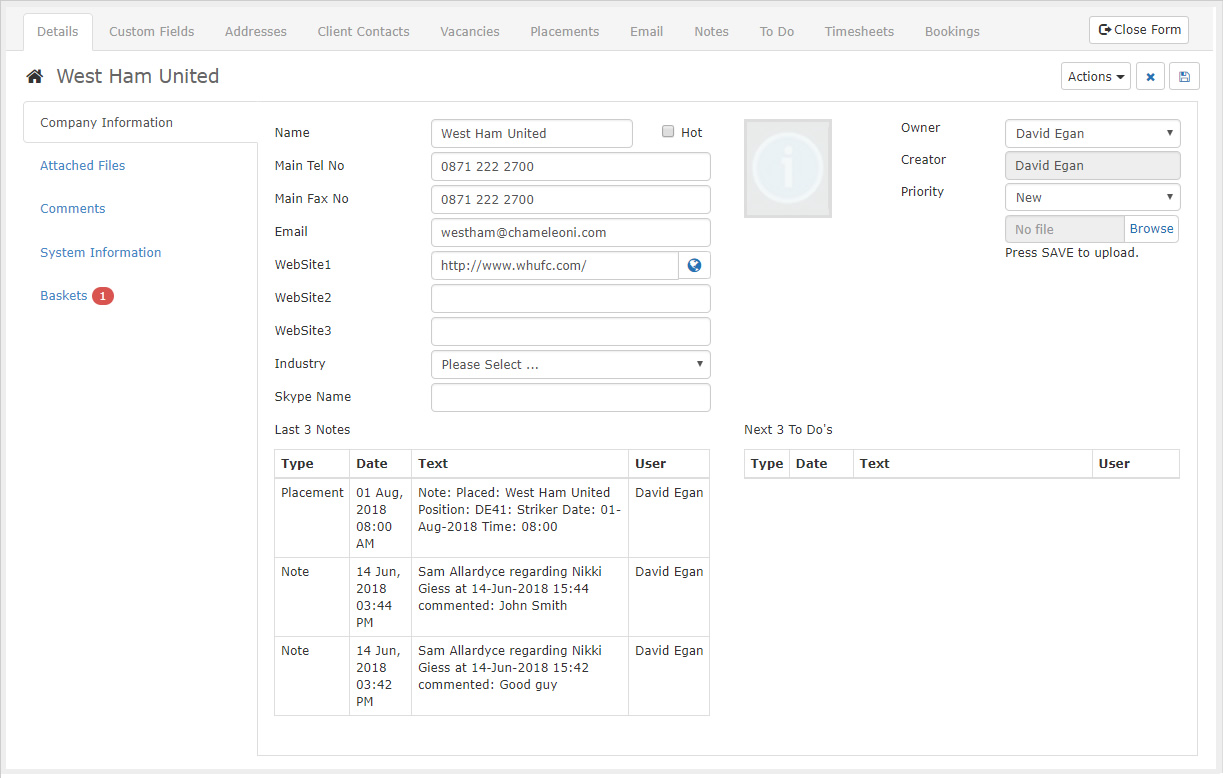
Task: Select the To Do tab
Action: (777, 32)
